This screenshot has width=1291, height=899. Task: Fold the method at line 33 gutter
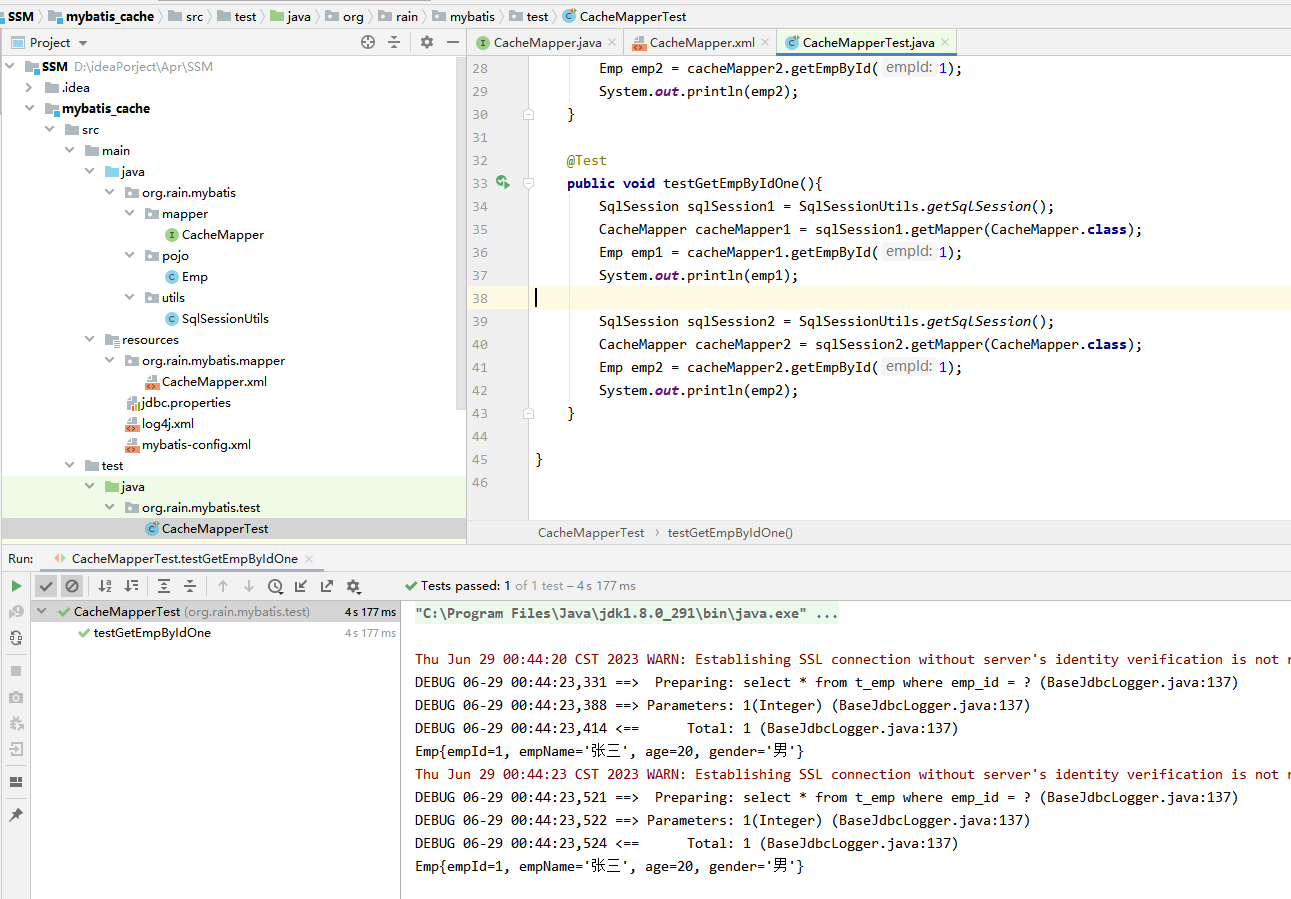(x=529, y=183)
